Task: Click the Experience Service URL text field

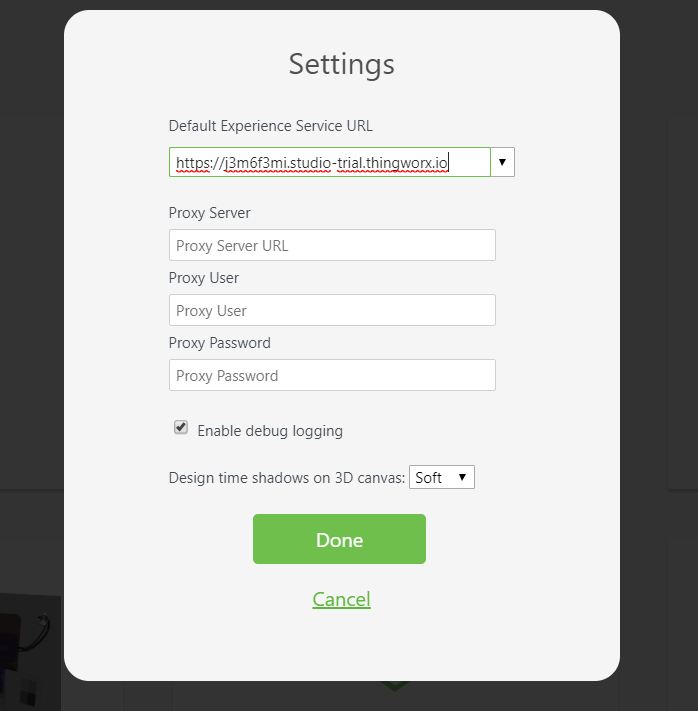Action: coord(329,163)
